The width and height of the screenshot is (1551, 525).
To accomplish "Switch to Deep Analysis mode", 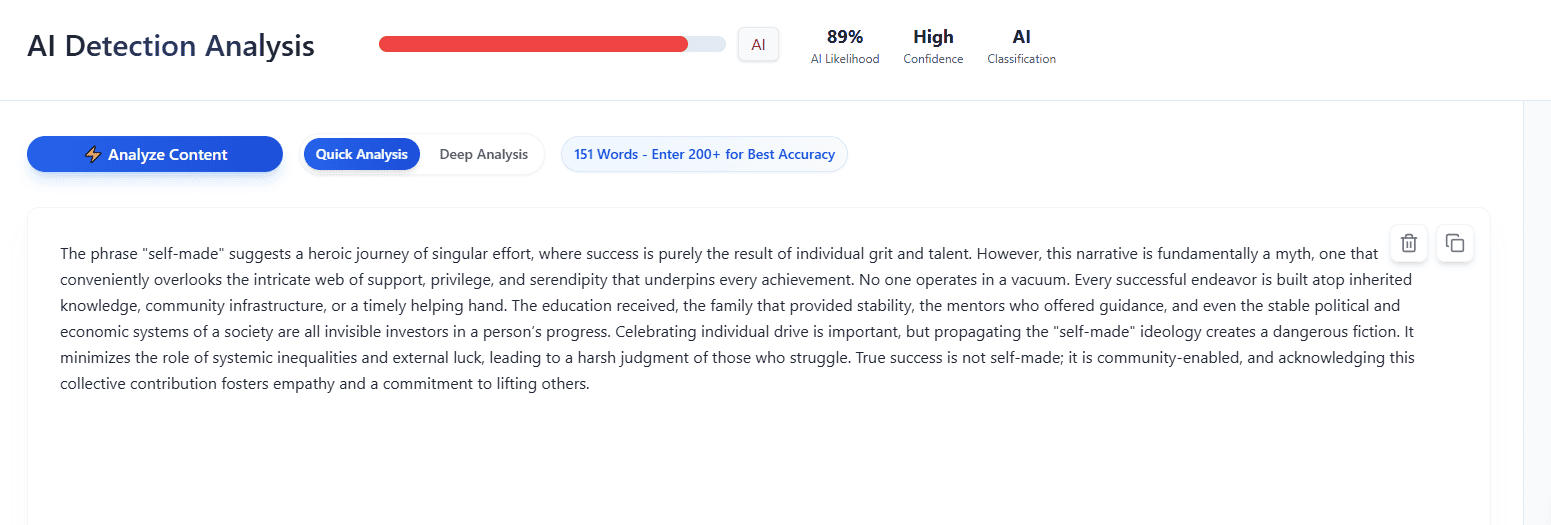I will pos(483,154).
